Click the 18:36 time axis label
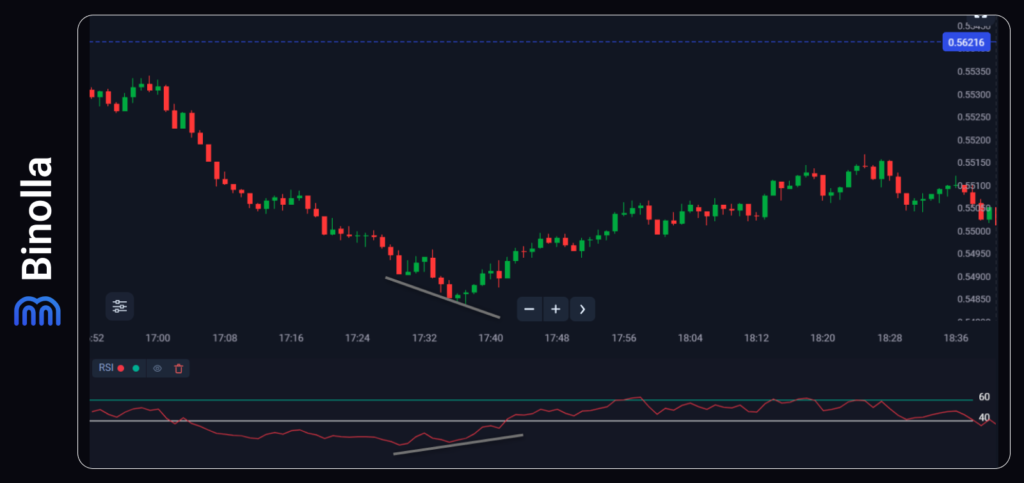1024x483 pixels. (956, 338)
